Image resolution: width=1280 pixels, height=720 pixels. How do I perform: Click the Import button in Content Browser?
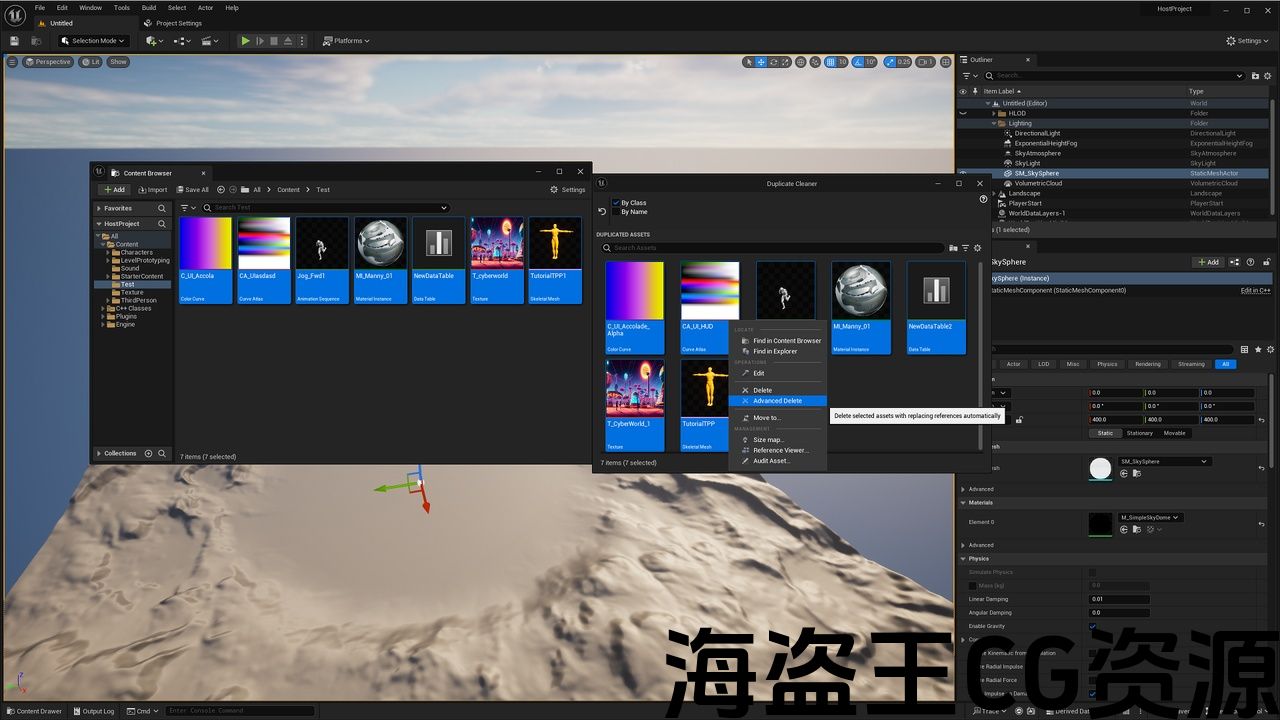pyautogui.click(x=152, y=190)
